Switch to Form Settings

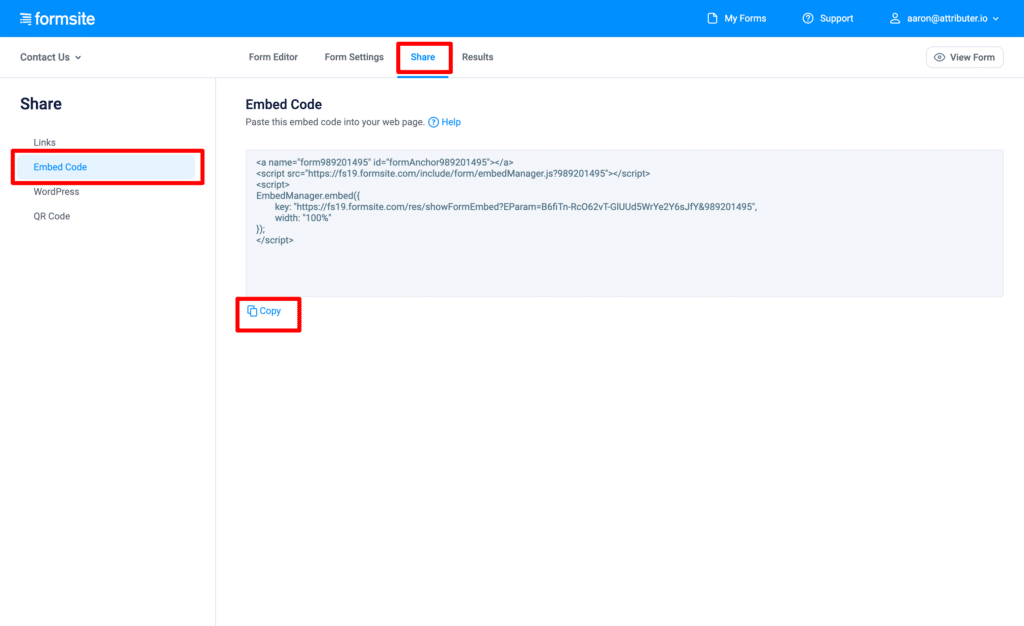[354, 57]
